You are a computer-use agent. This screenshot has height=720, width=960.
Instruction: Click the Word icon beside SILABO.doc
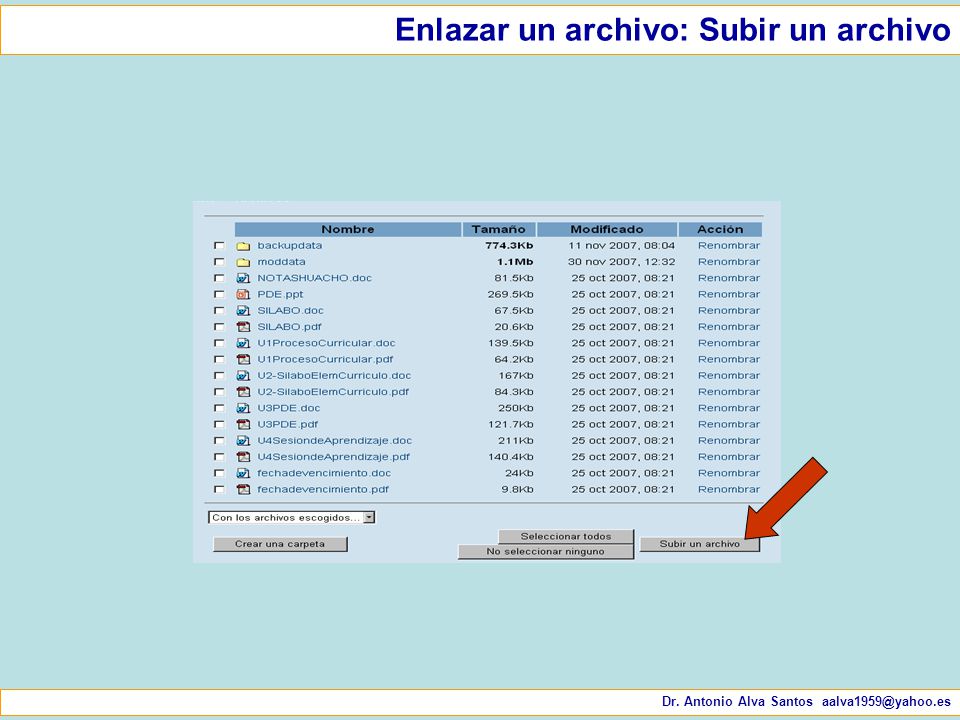243,311
